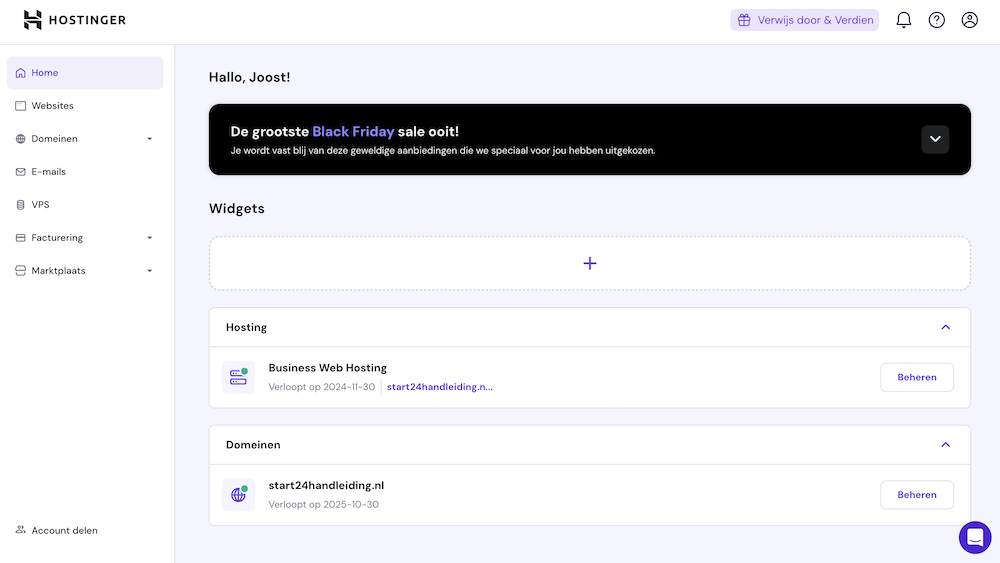1000x563 pixels.
Task: Expand the Domeinen sidebar menu
Action: pyautogui.click(x=149, y=139)
